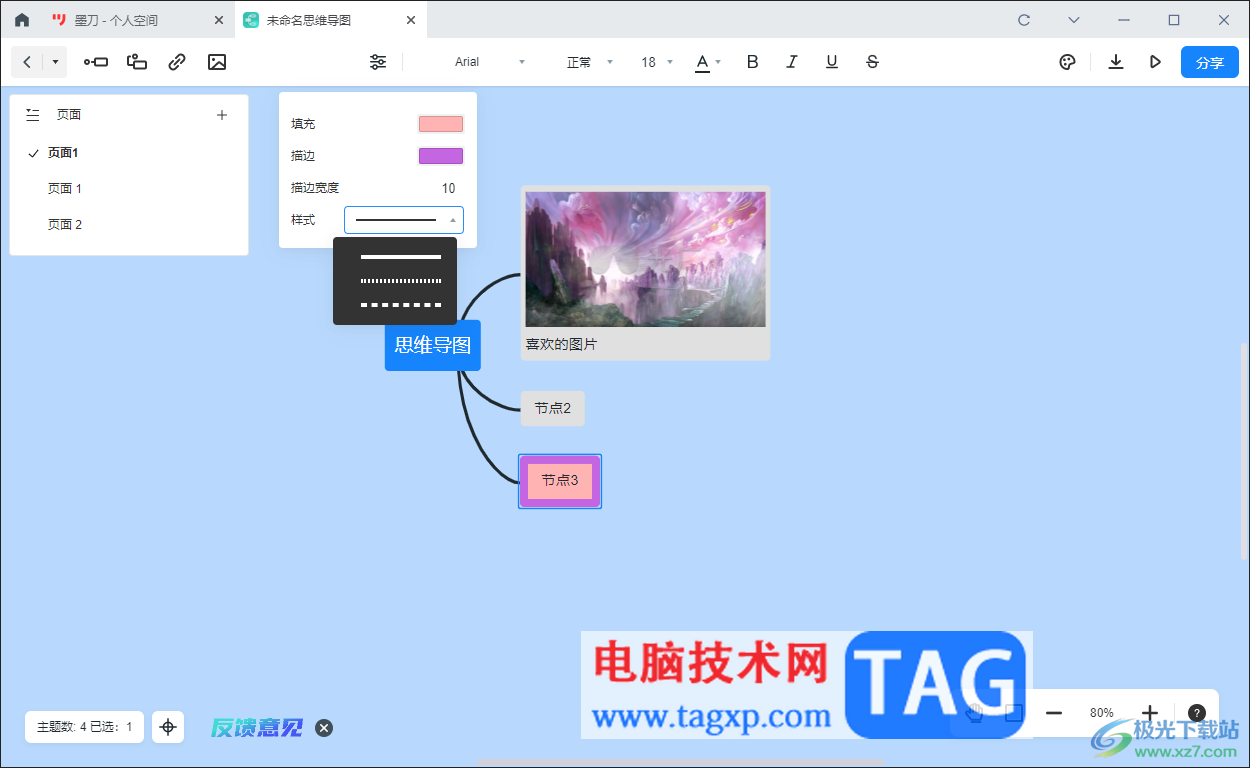Image resolution: width=1250 pixels, height=768 pixels.
Task: Open the 样式 line style dropdown
Action: [404, 220]
